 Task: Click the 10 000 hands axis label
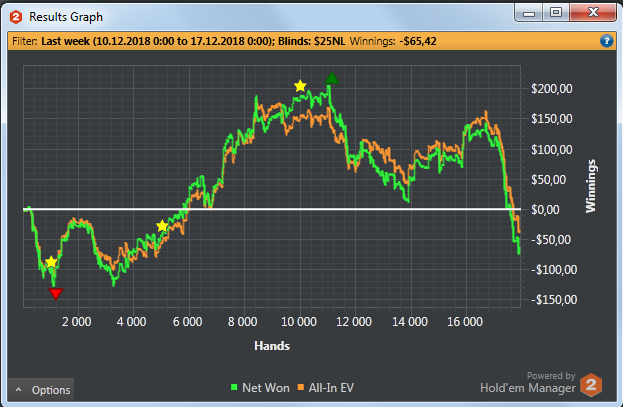(x=299, y=322)
